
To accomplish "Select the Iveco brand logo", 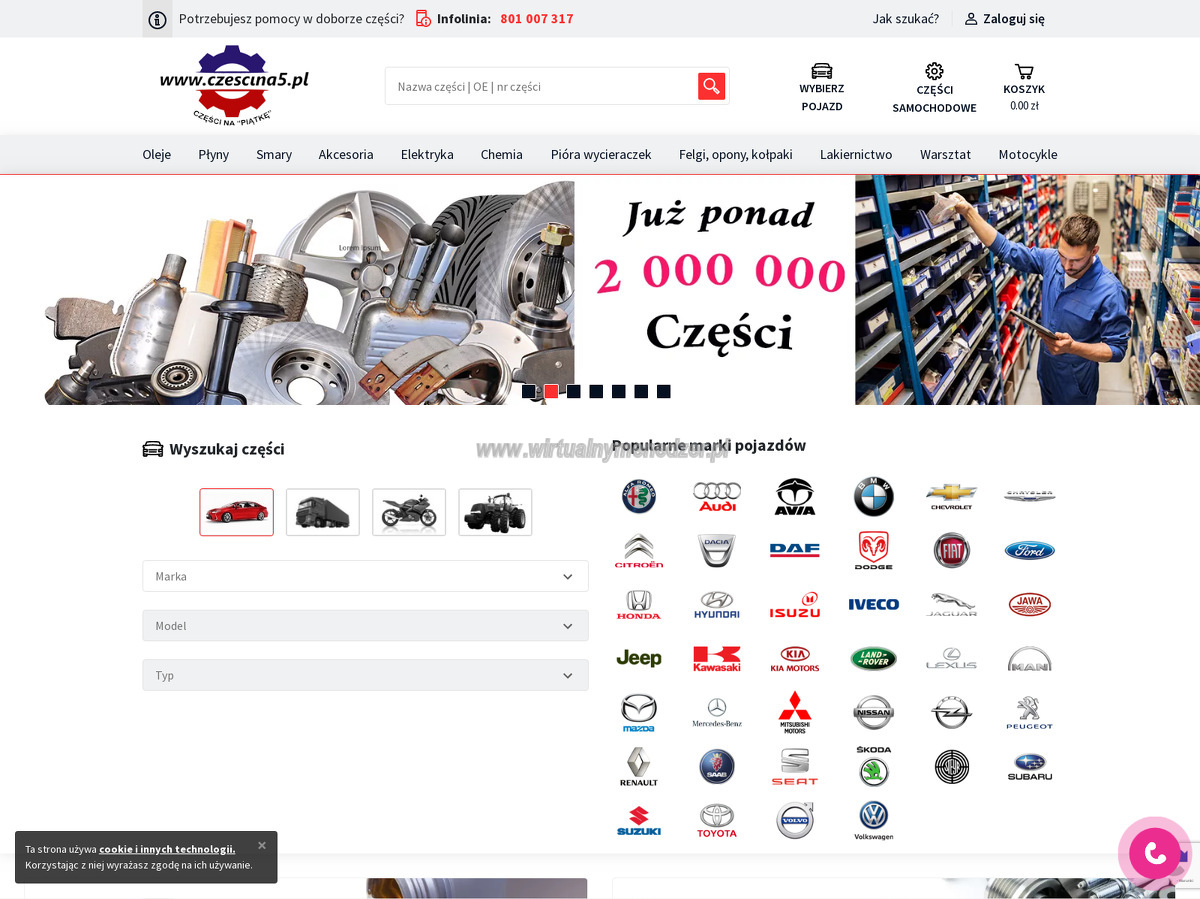I will (873, 604).
